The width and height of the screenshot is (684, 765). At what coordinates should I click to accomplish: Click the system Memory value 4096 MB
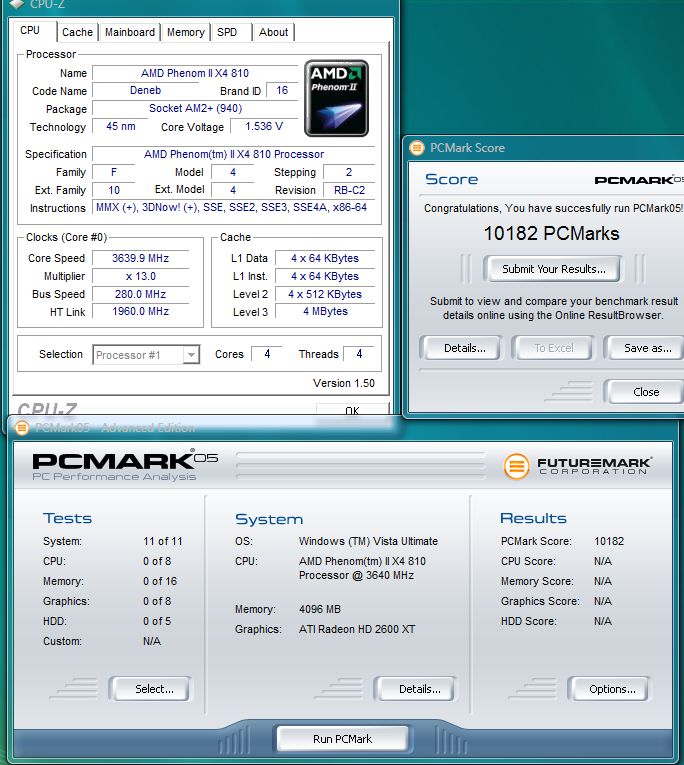[320, 609]
